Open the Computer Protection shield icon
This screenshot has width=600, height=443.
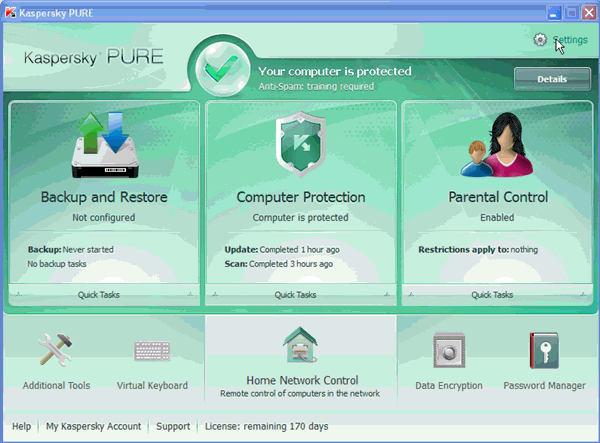(301, 145)
